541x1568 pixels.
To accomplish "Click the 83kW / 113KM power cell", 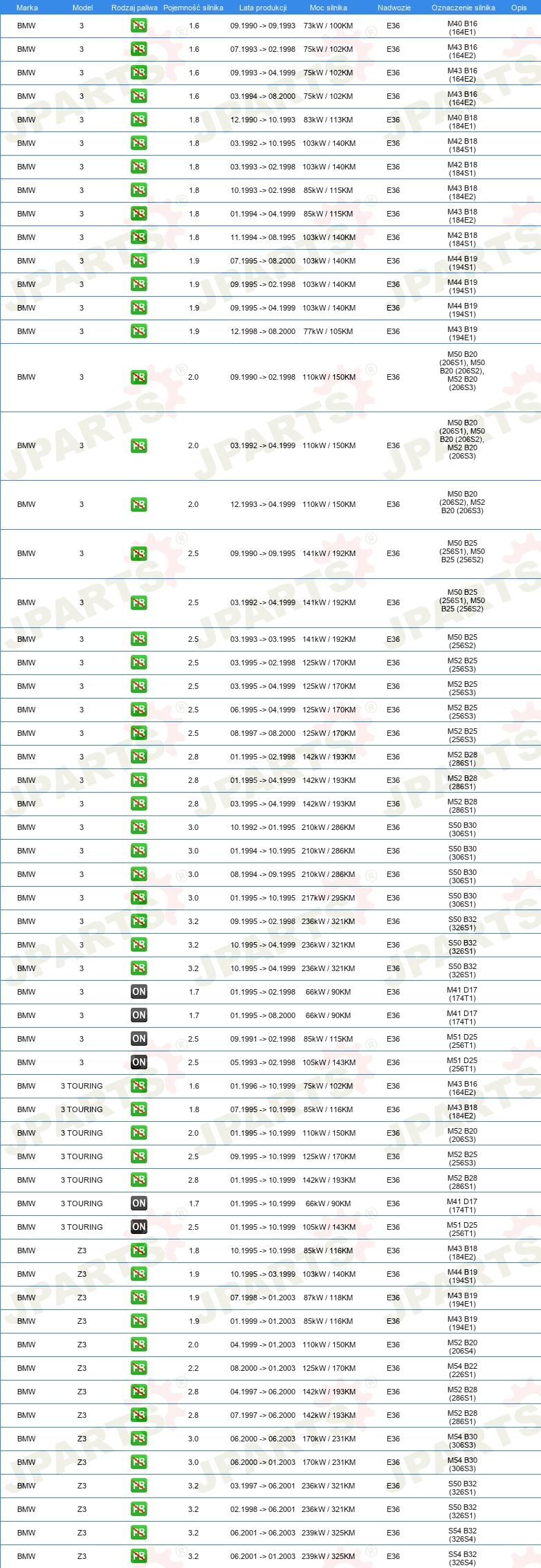I will coord(328,120).
